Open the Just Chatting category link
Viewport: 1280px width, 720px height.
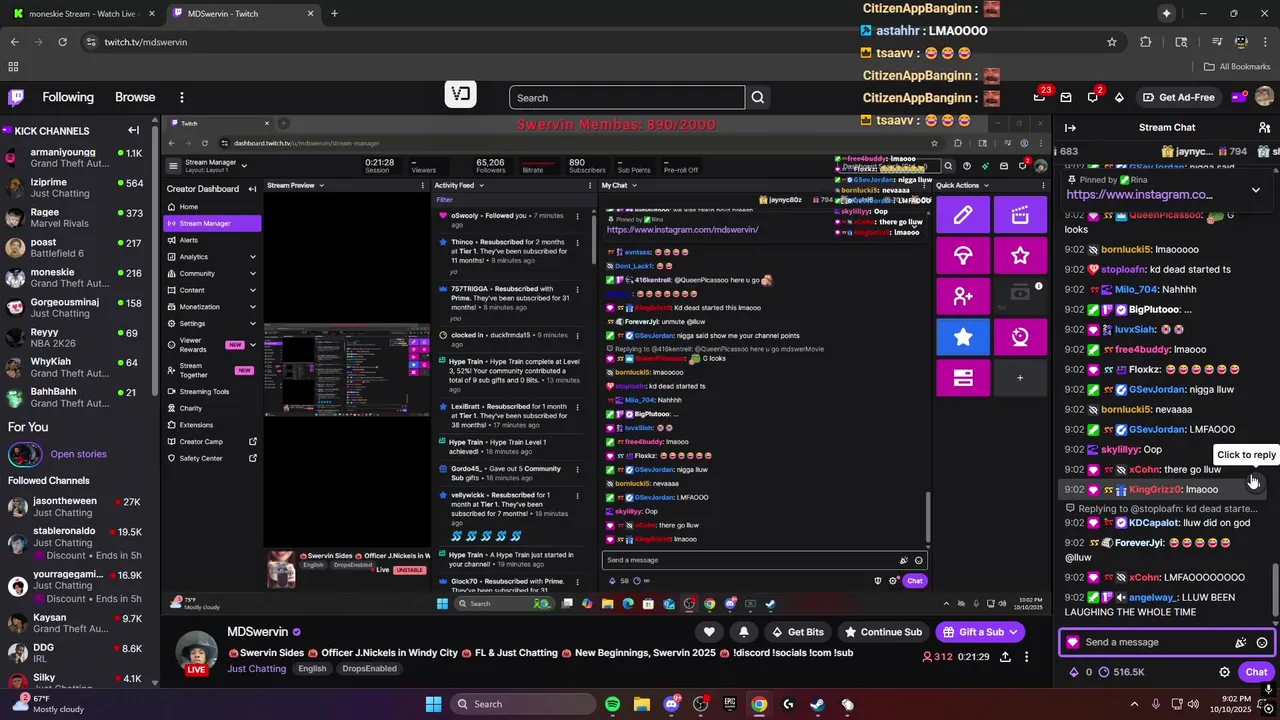coord(256,668)
